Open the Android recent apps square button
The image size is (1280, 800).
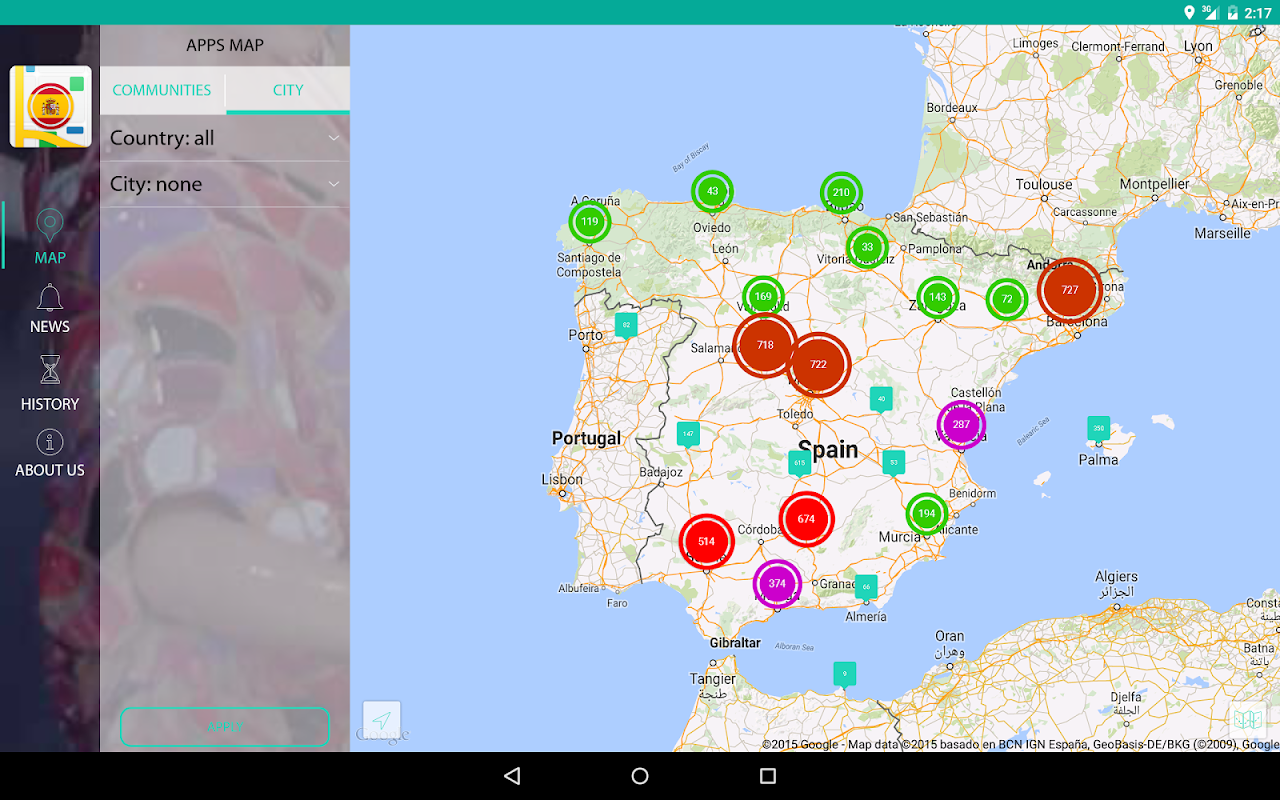[x=768, y=776]
